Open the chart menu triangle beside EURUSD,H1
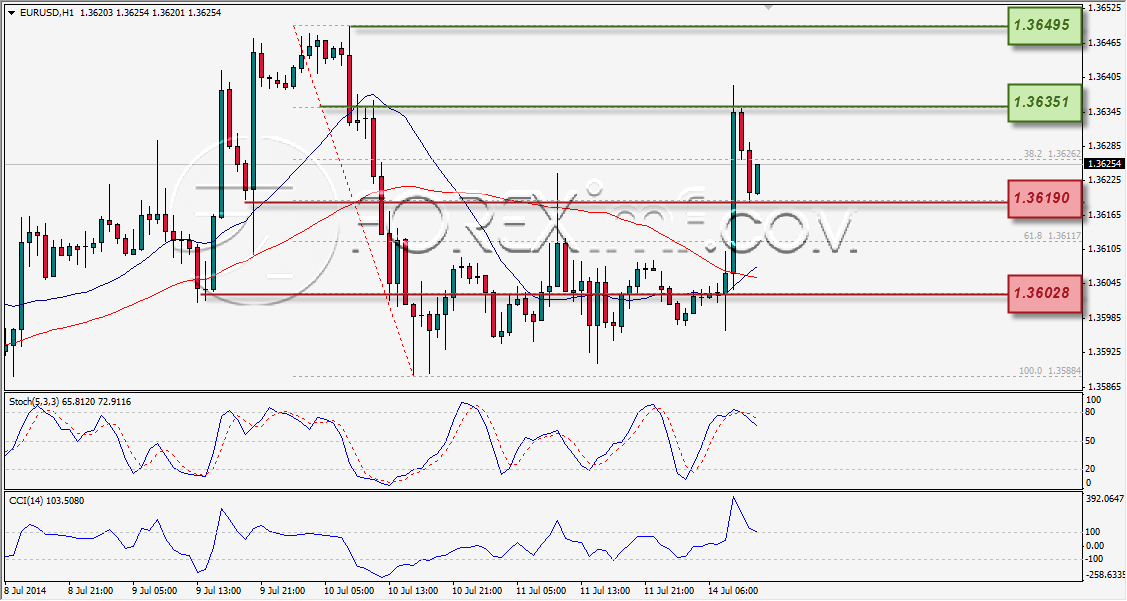This screenshot has height=601, width=1127. [x=11, y=13]
